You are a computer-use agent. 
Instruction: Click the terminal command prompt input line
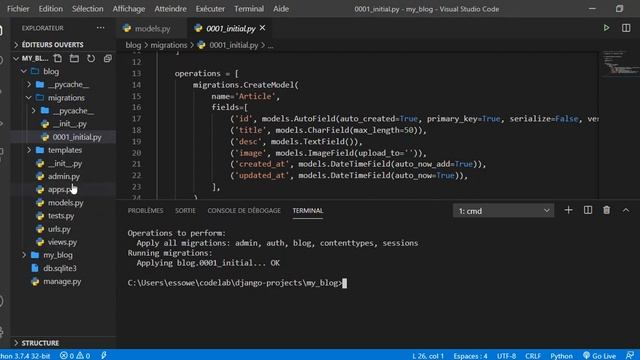pos(237,283)
